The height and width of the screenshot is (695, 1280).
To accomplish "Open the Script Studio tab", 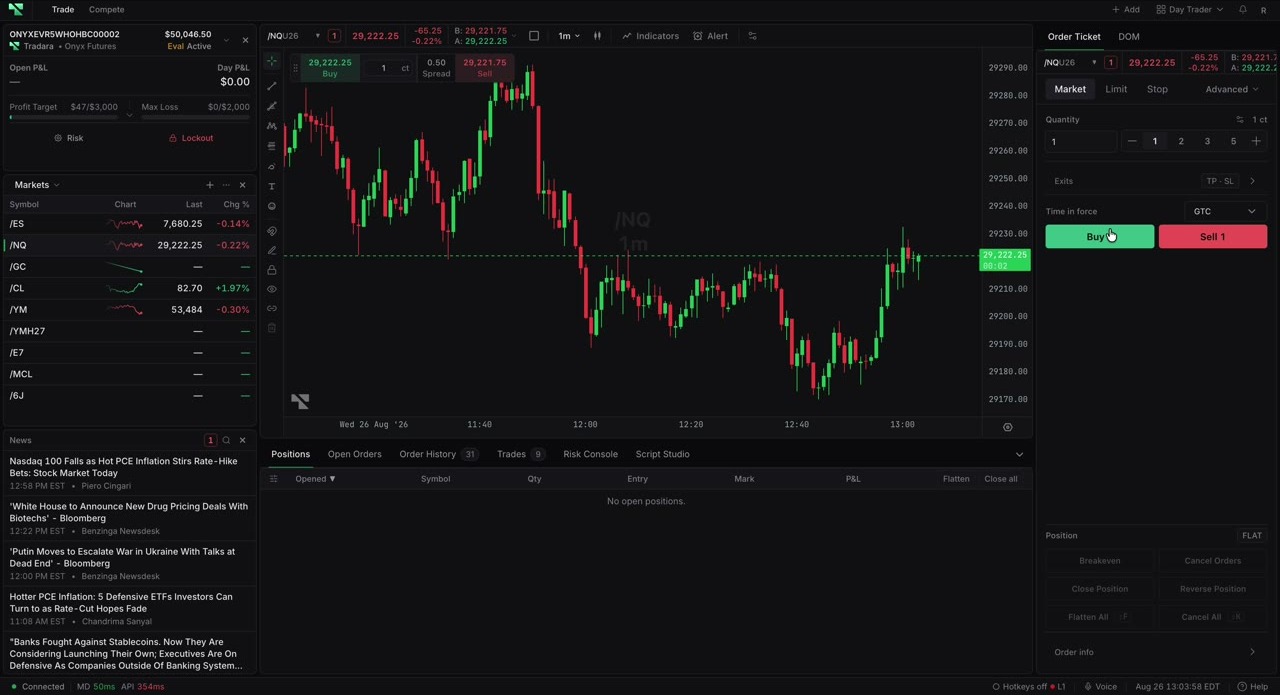I will tap(662, 454).
